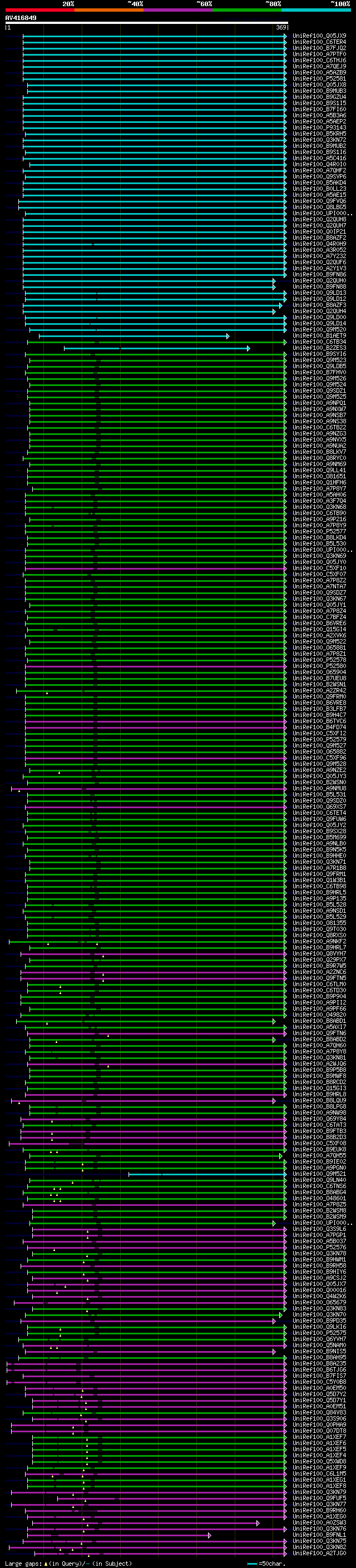Select the AV416849 query title
Viewport: 356px width, 1568px height.
click(x=21, y=18)
